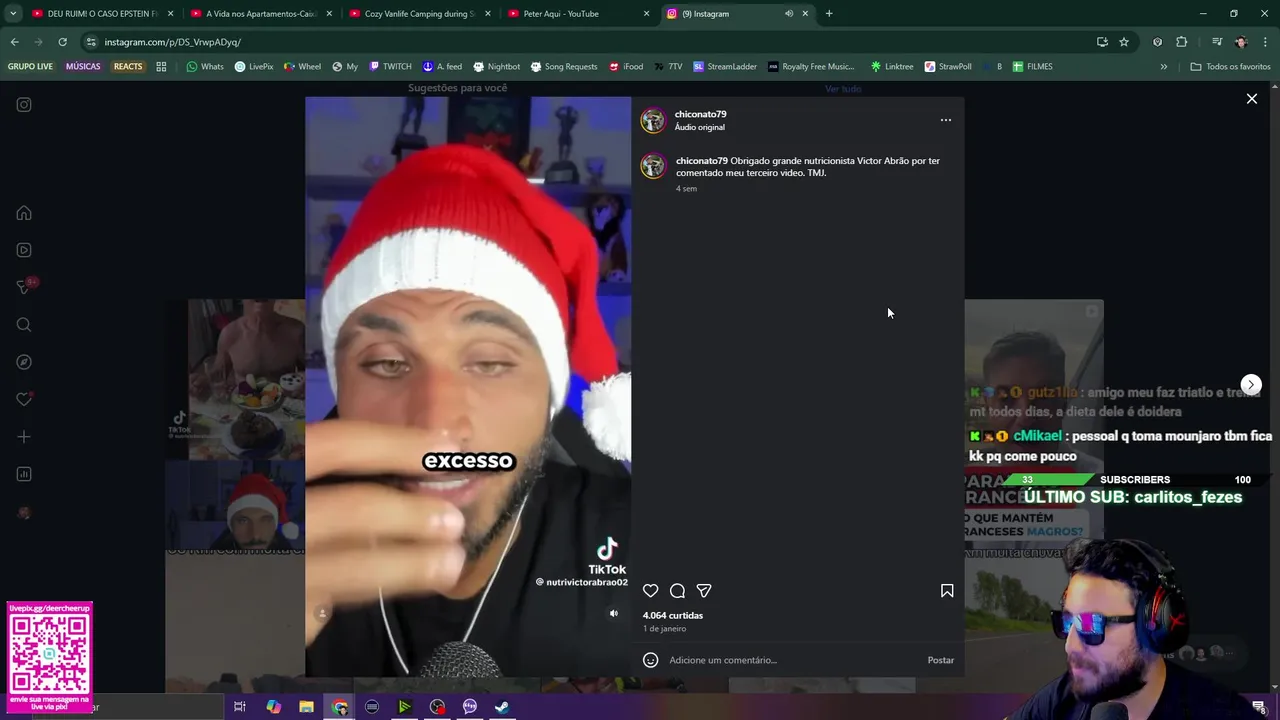Click the Postar button
The width and height of the screenshot is (1280, 720).
(x=940, y=660)
